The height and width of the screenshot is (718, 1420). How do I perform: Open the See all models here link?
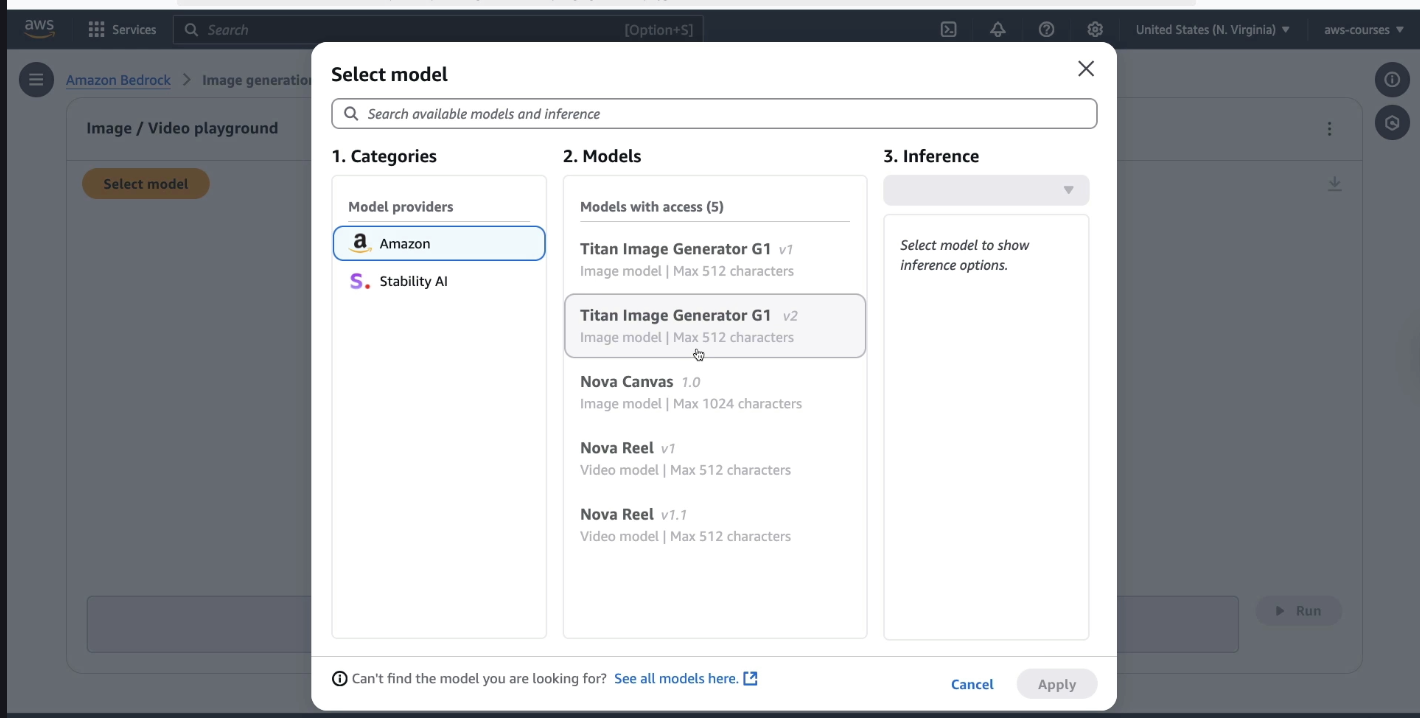point(676,679)
